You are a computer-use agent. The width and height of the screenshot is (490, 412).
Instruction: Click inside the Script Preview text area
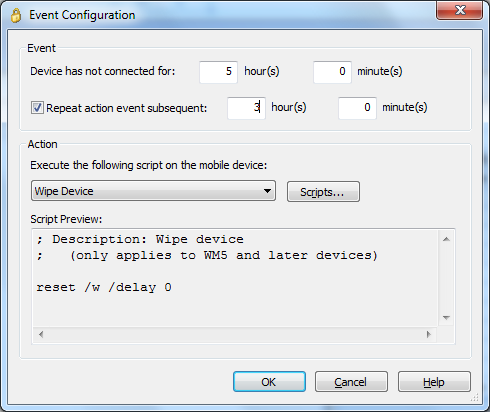(x=235, y=278)
